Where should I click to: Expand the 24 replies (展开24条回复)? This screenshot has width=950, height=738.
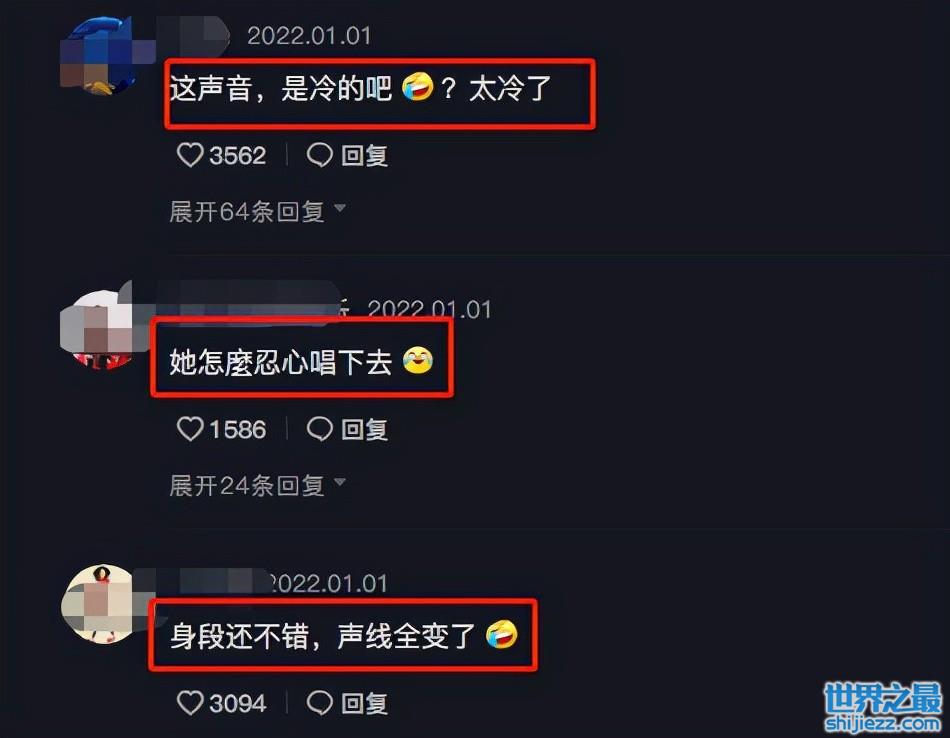coord(247,485)
